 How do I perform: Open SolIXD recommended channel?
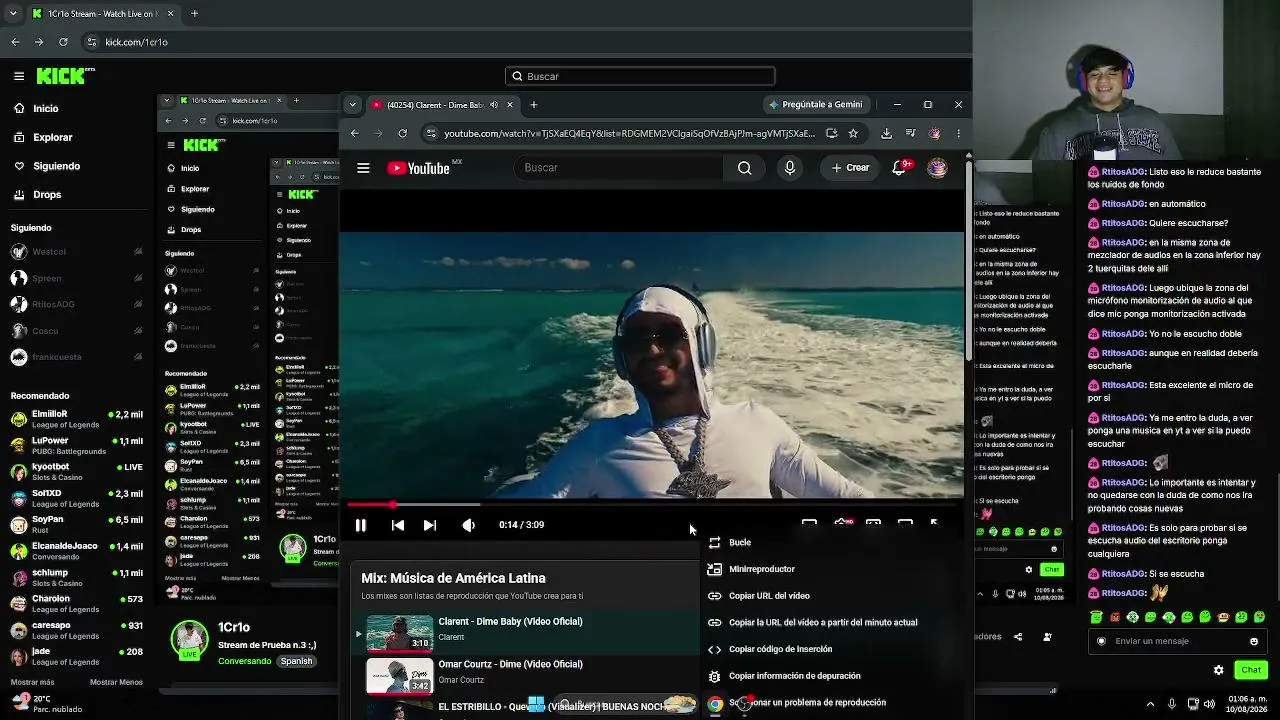click(76, 498)
